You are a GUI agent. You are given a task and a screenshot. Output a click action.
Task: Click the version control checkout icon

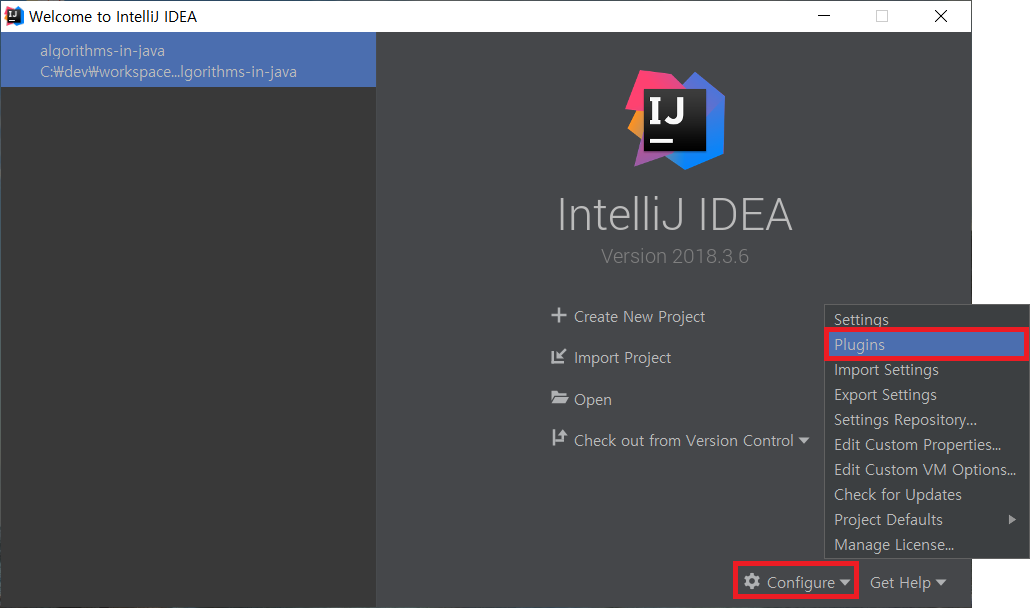click(559, 438)
